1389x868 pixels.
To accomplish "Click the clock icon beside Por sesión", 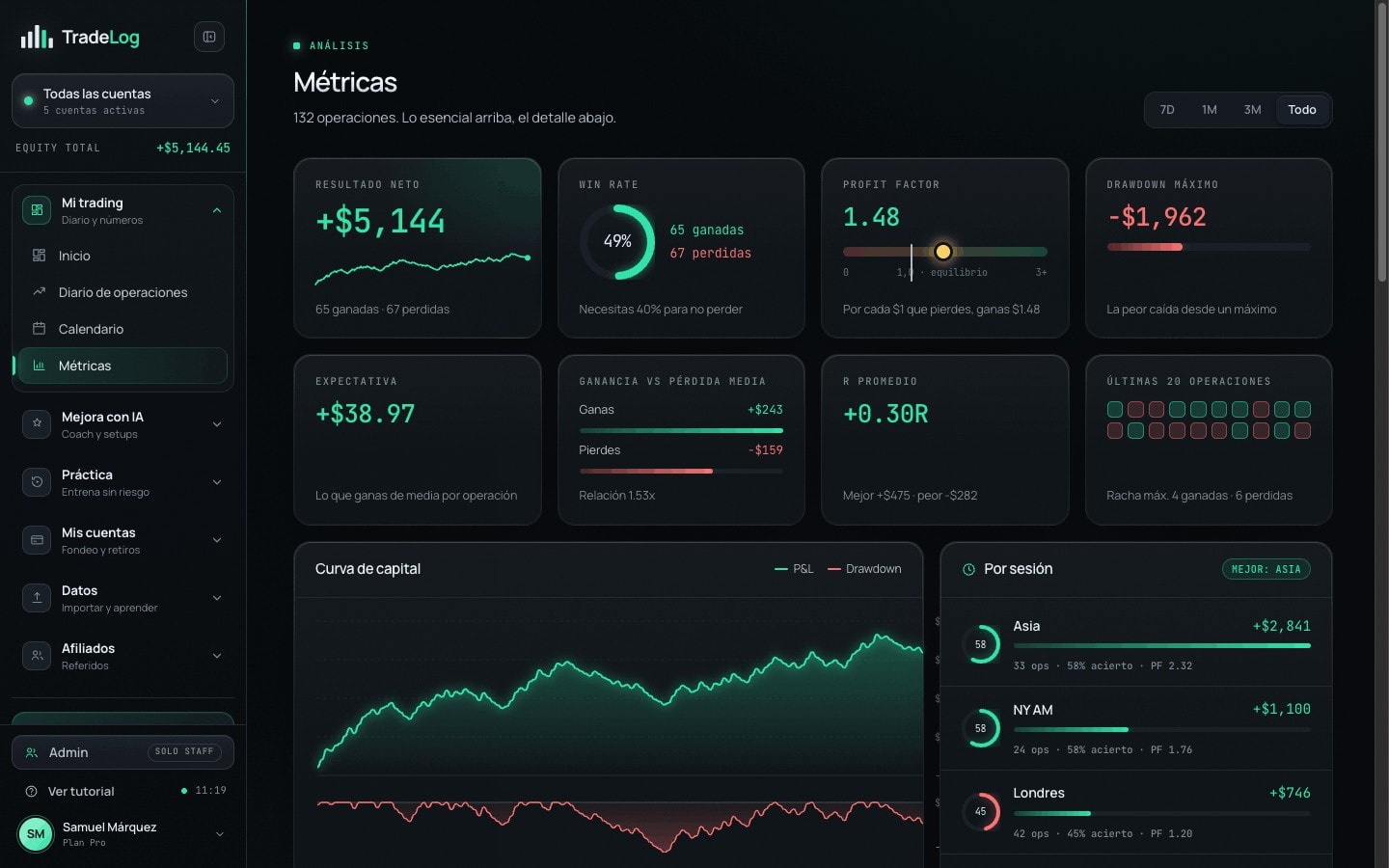I will [x=968, y=569].
